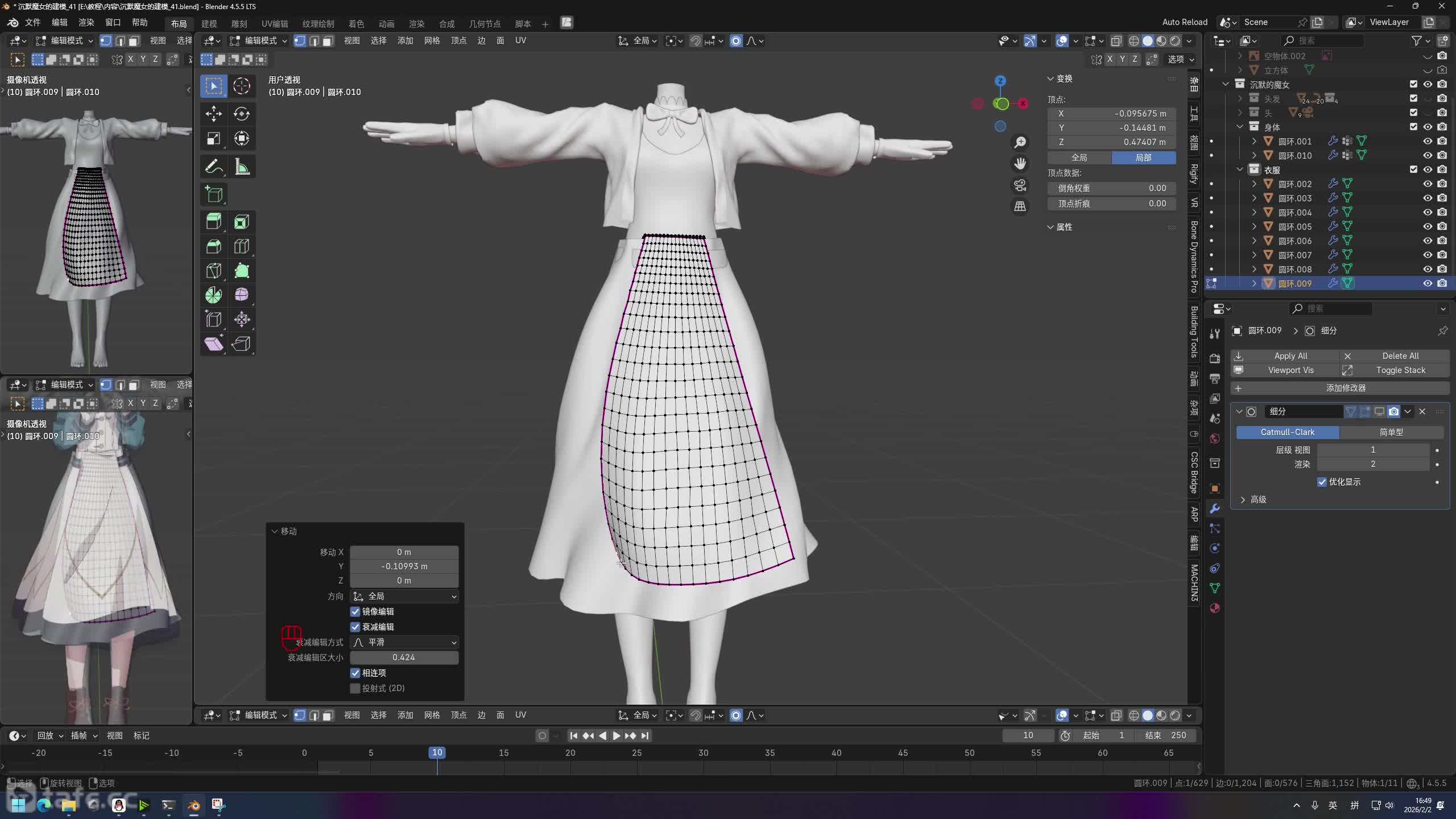The image size is (1456, 819).
Task: Click the Apply All button
Action: (1290, 355)
